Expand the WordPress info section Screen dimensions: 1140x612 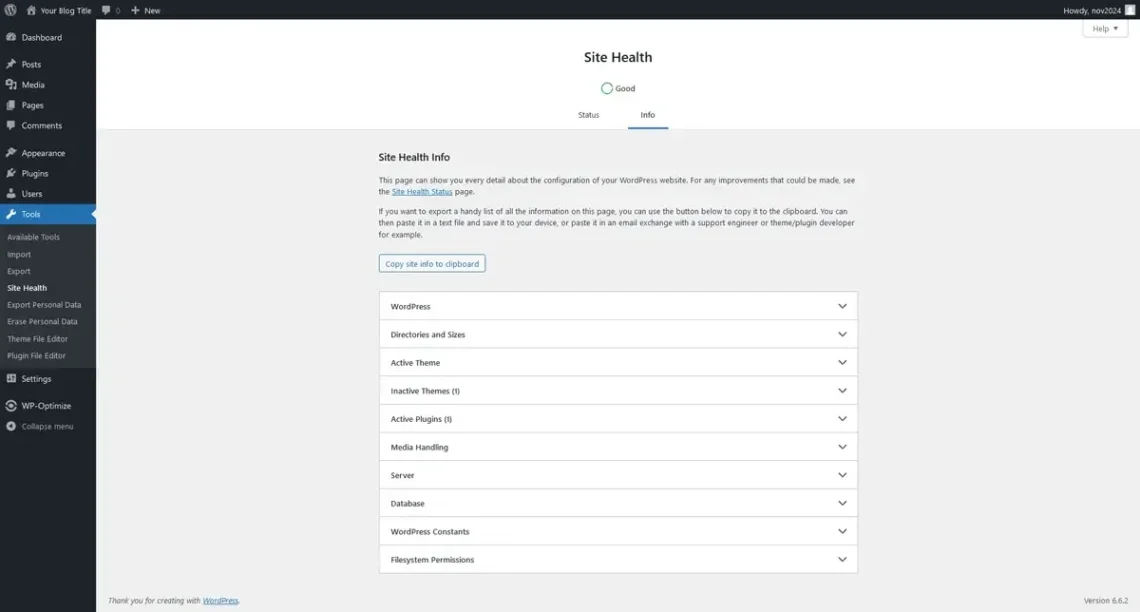pos(617,305)
